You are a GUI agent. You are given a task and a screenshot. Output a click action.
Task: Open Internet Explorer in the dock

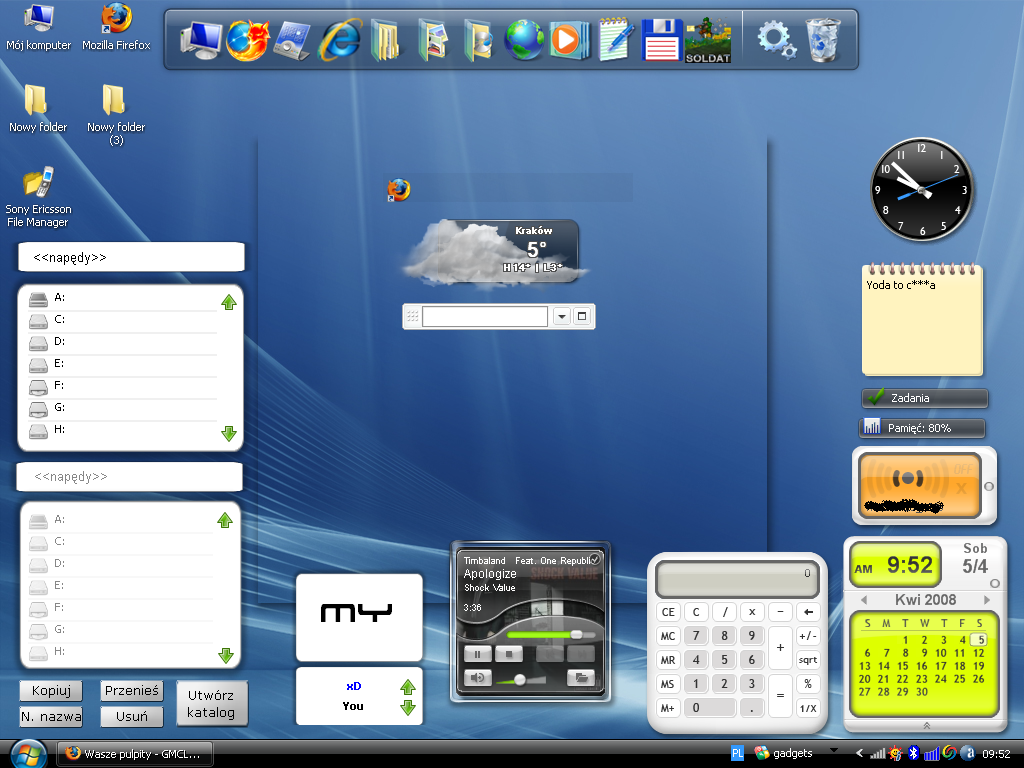click(340, 40)
